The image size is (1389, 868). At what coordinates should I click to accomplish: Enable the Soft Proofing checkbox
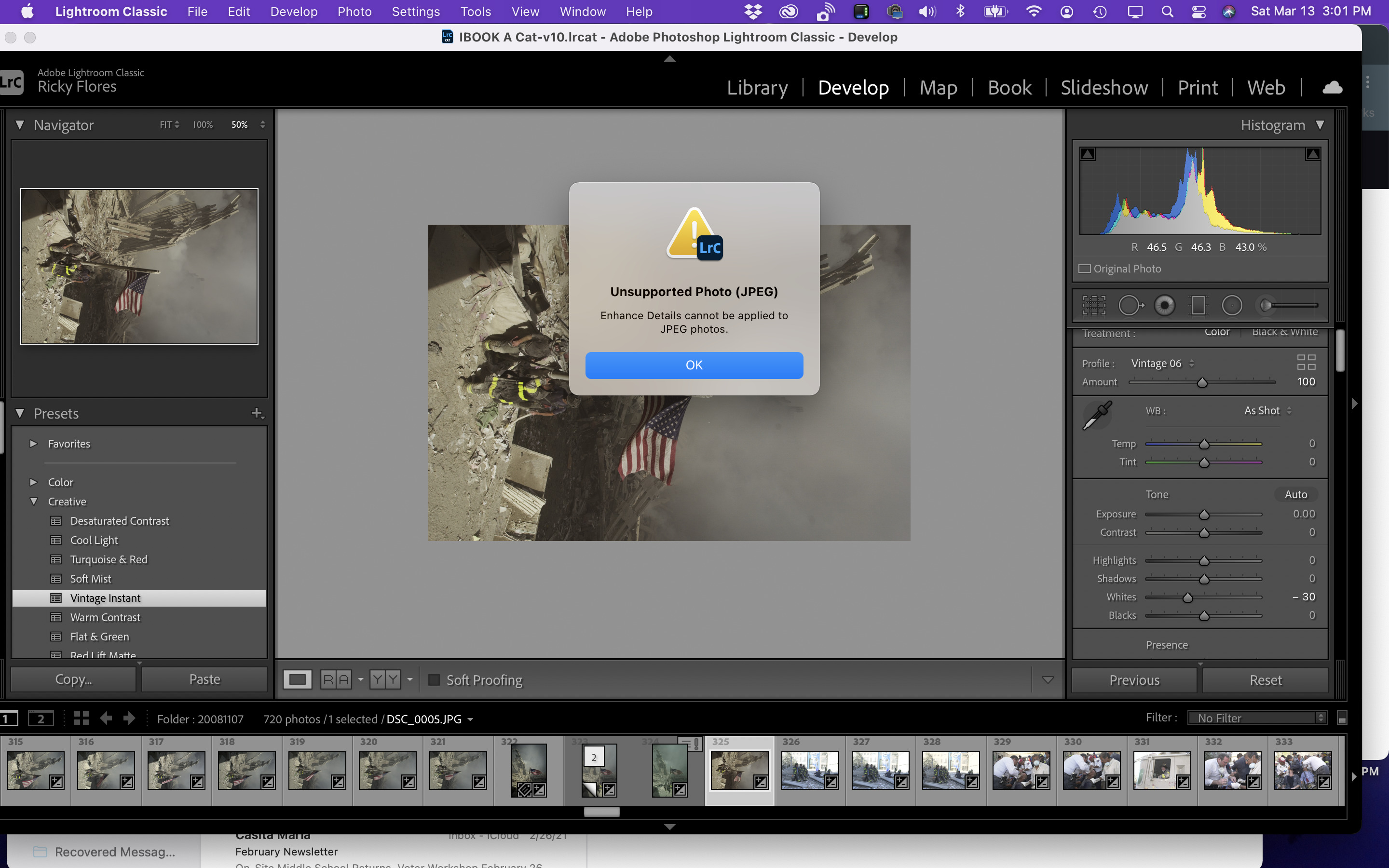pos(435,680)
